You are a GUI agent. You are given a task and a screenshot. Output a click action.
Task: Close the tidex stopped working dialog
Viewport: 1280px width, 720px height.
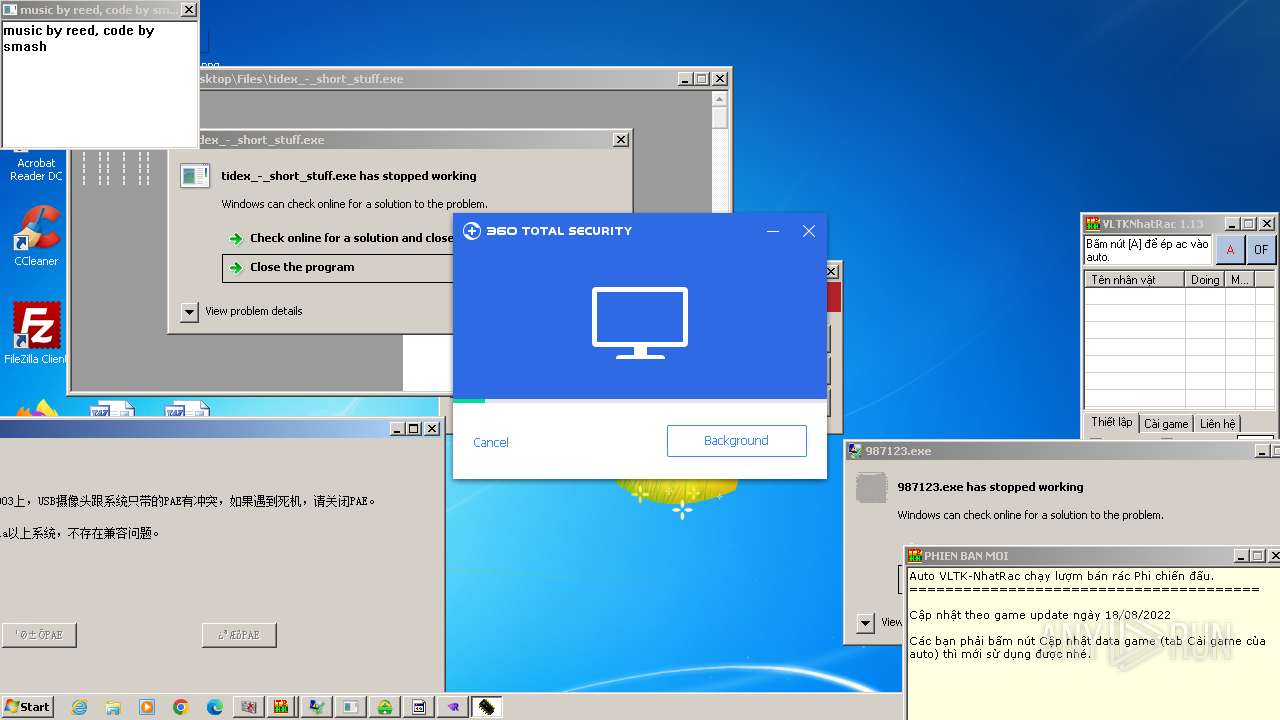tap(621, 140)
